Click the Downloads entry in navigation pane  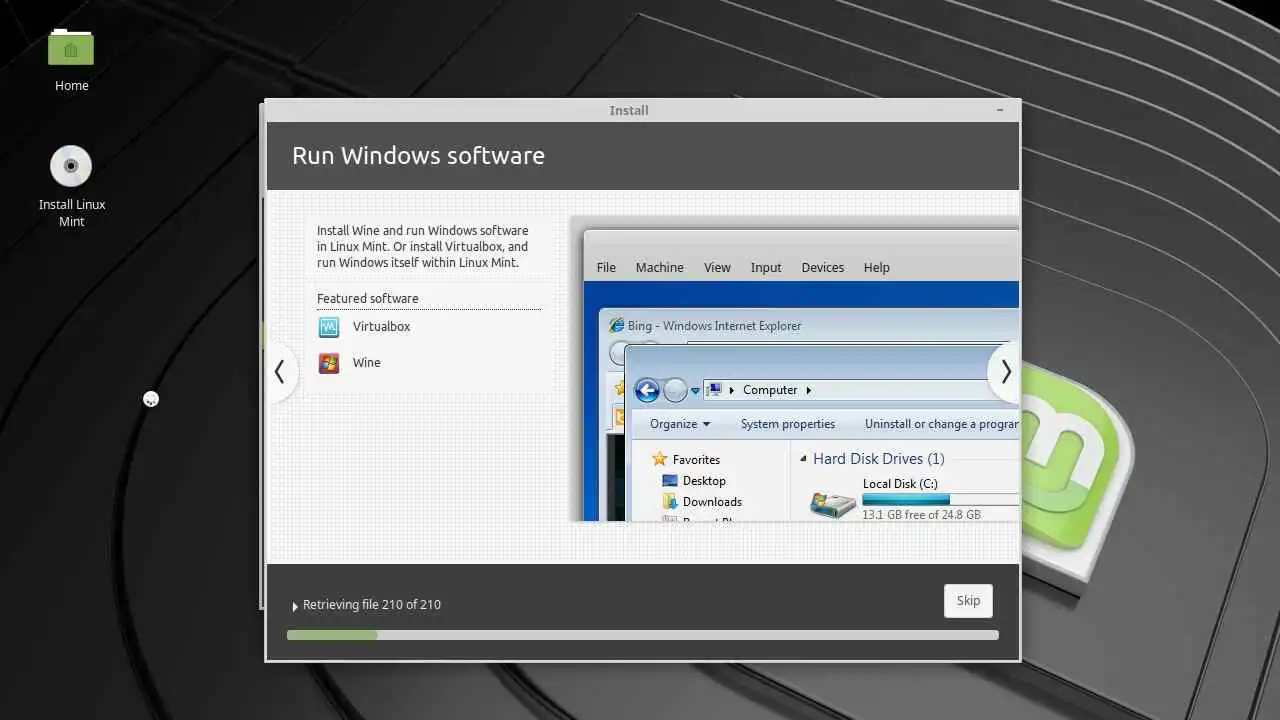click(x=712, y=502)
